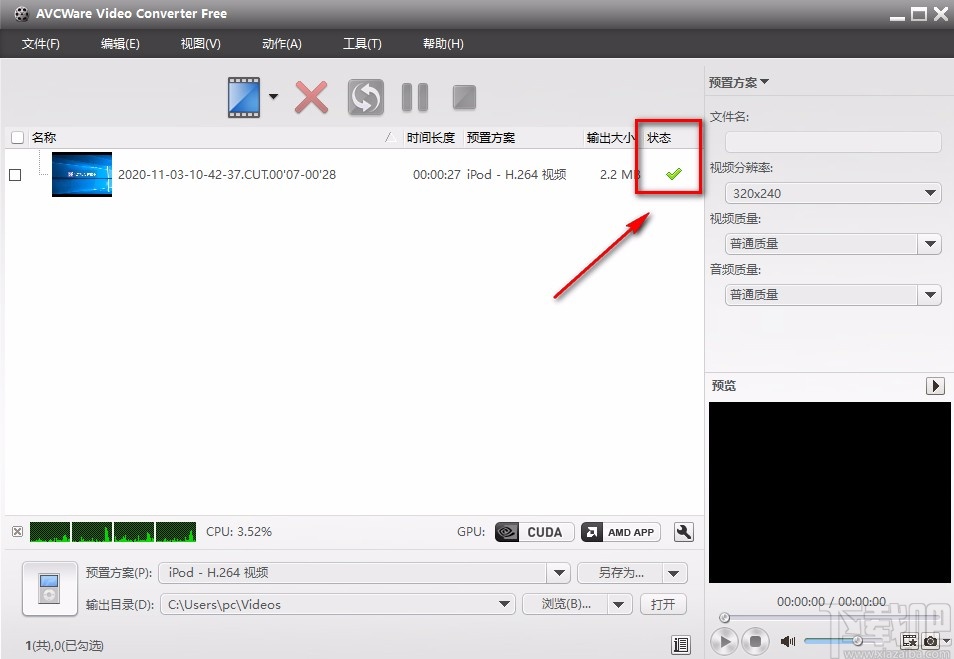Click the film strip icon near preview controls

coord(908,641)
